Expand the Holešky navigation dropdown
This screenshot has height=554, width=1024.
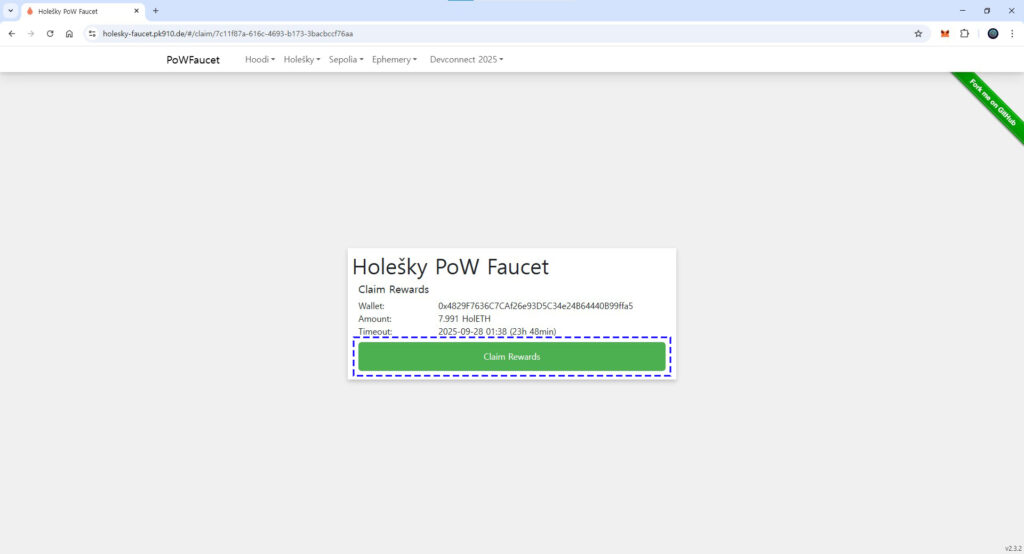pyautogui.click(x=301, y=60)
